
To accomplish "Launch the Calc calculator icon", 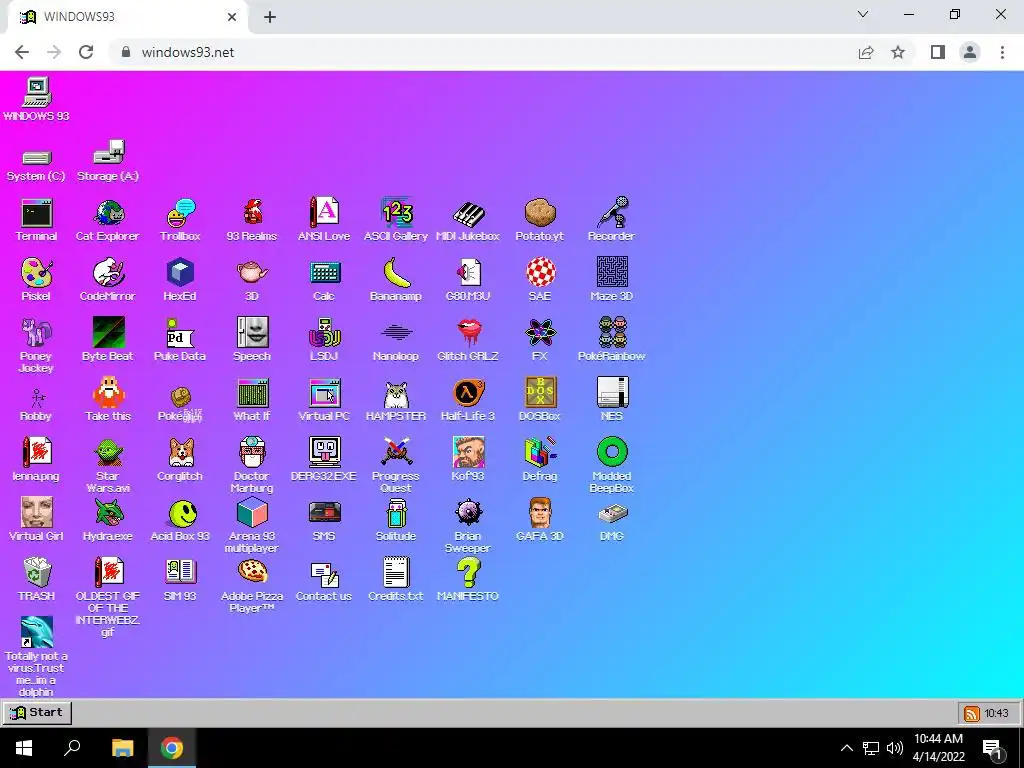I will point(325,272).
